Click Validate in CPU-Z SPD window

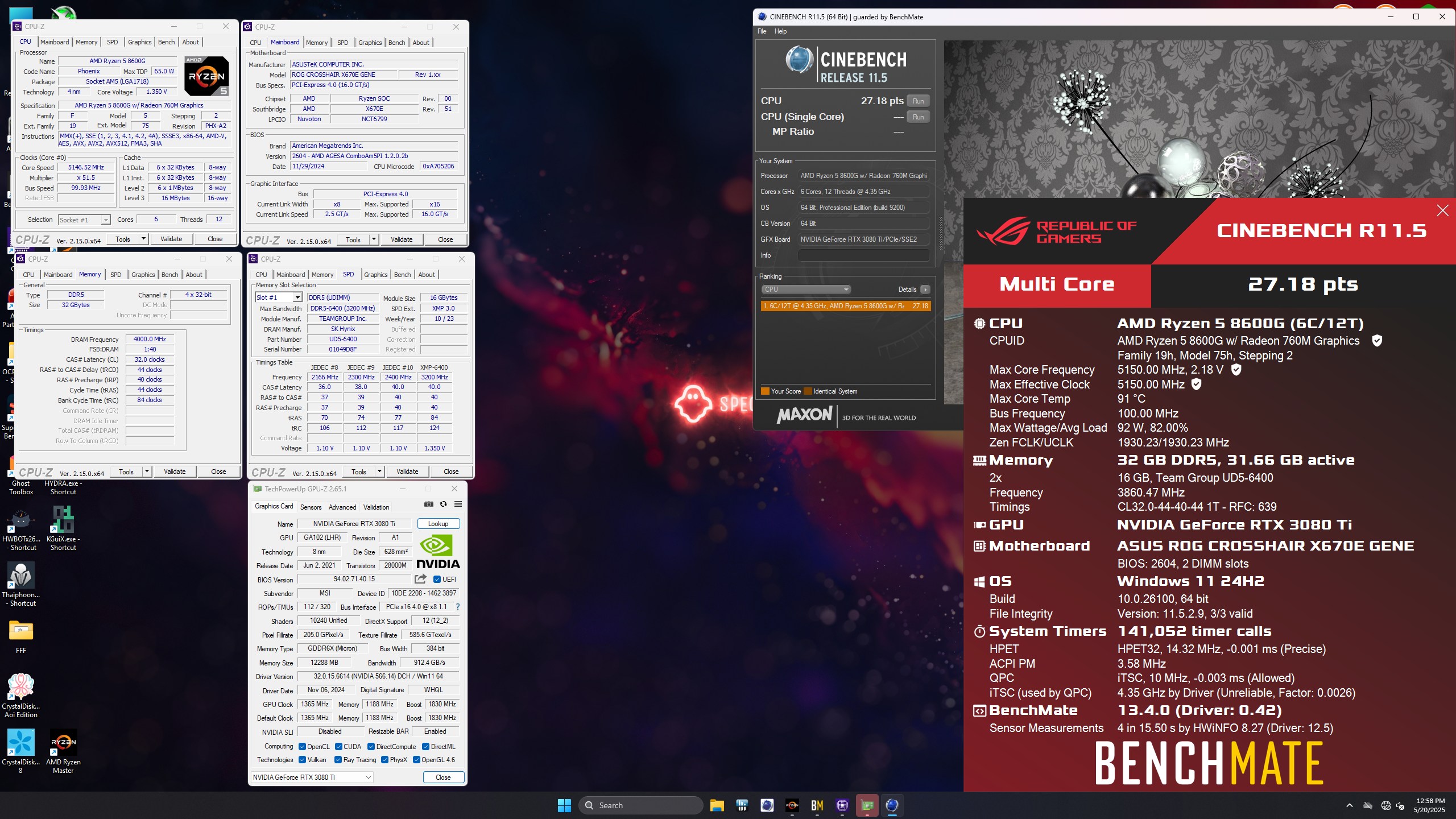pos(407,471)
